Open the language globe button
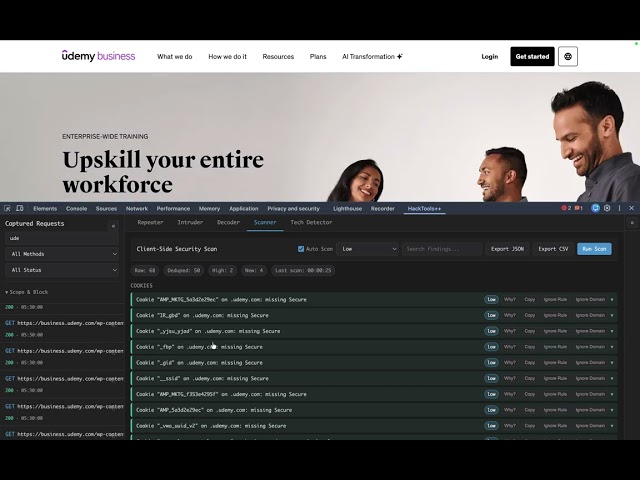 pos(568,56)
